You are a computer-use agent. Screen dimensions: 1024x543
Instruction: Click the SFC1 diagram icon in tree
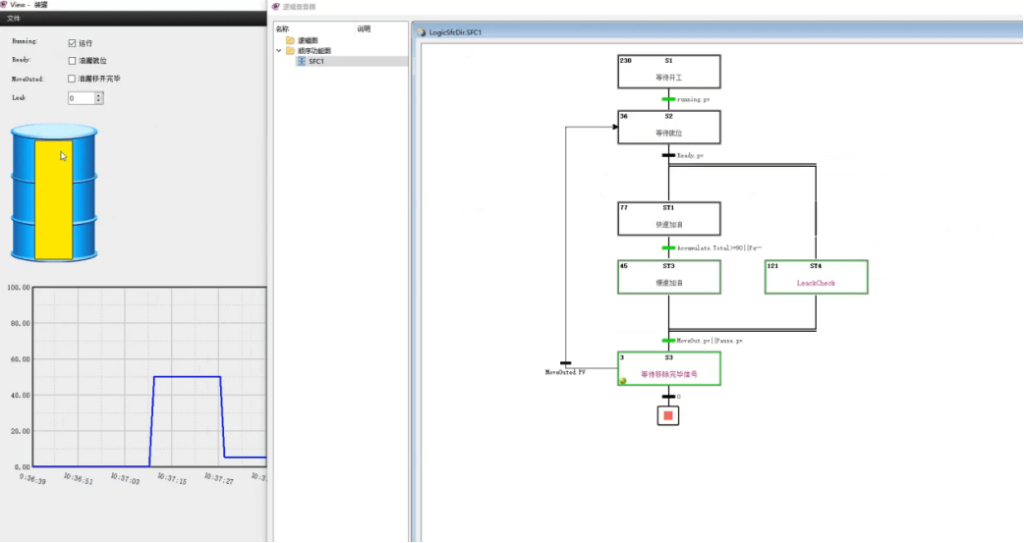coord(301,61)
